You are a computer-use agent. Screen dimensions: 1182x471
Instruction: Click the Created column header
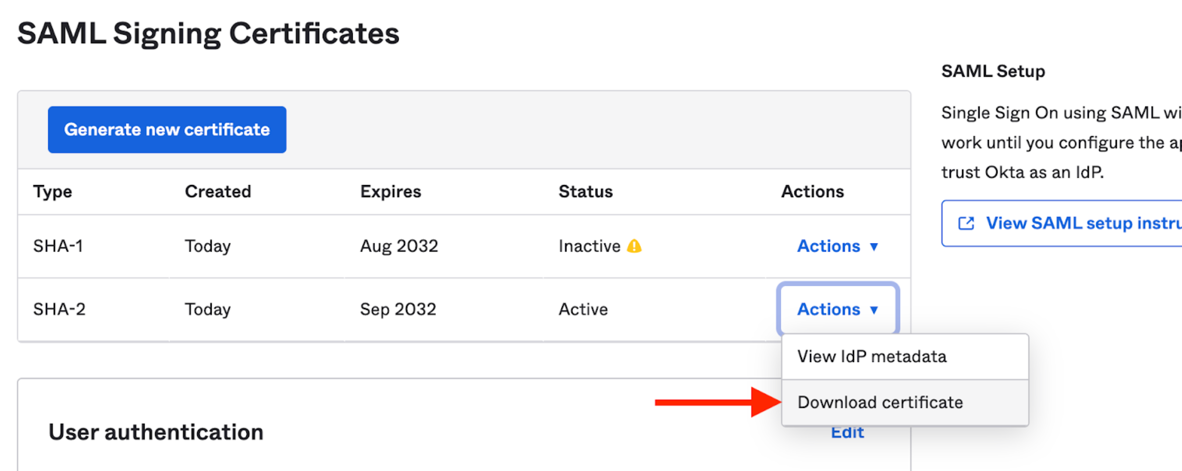coord(217,191)
